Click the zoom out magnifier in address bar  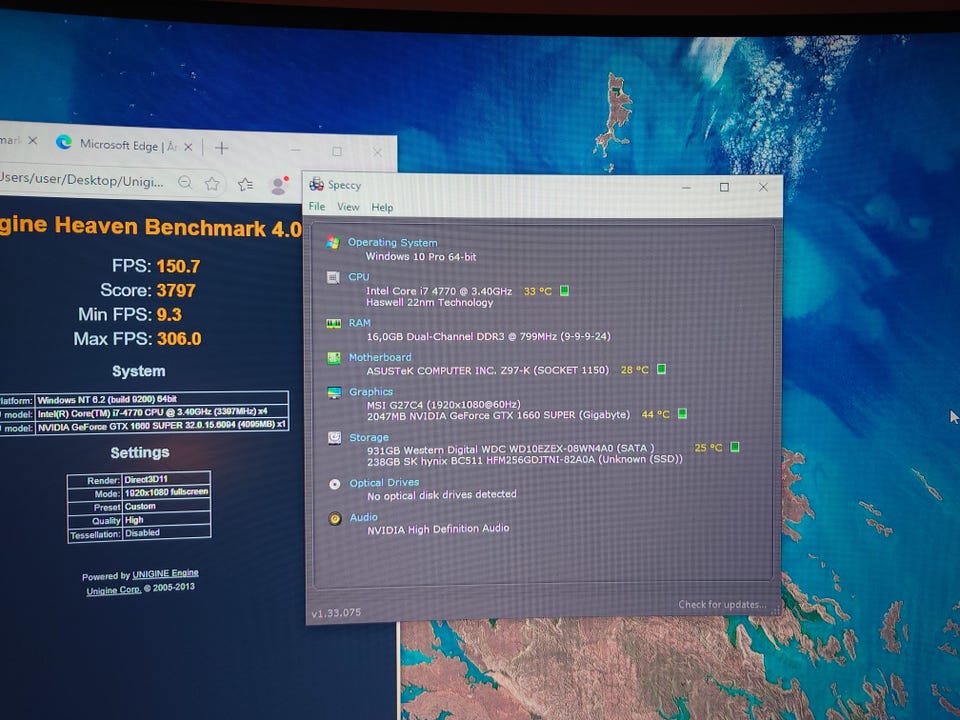pos(185,182)
